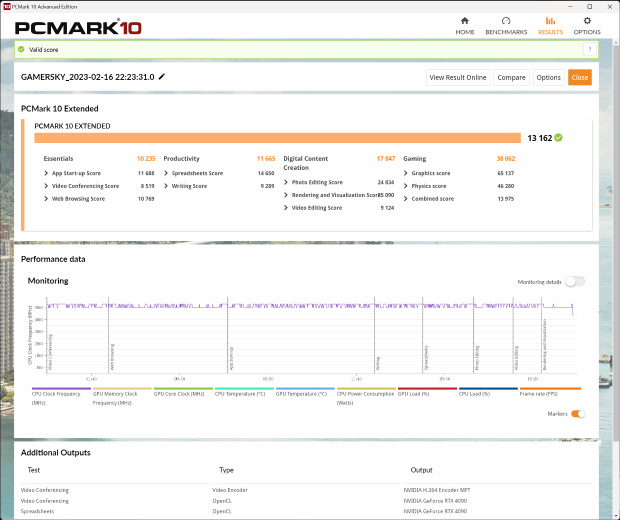The image size is (620, 520).
Task: Select GPU Temperature legend swatch
Action: (305, 389)
